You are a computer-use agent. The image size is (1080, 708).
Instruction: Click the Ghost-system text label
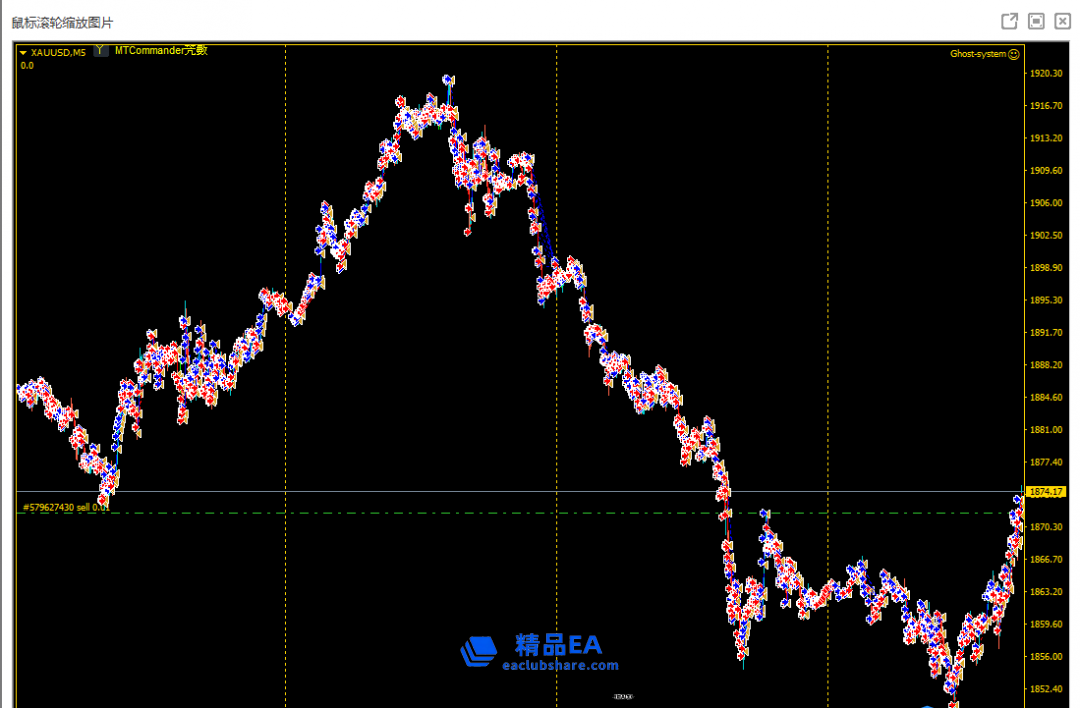coord(977,54)
